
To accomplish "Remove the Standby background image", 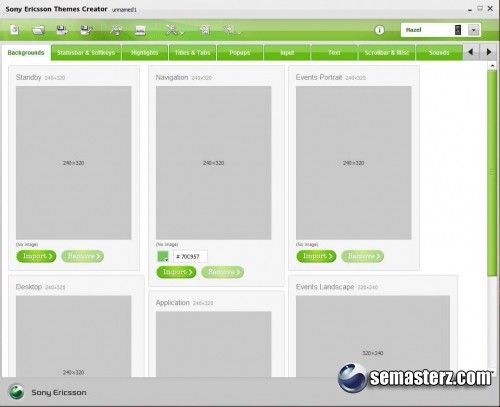I will point(83,256).
